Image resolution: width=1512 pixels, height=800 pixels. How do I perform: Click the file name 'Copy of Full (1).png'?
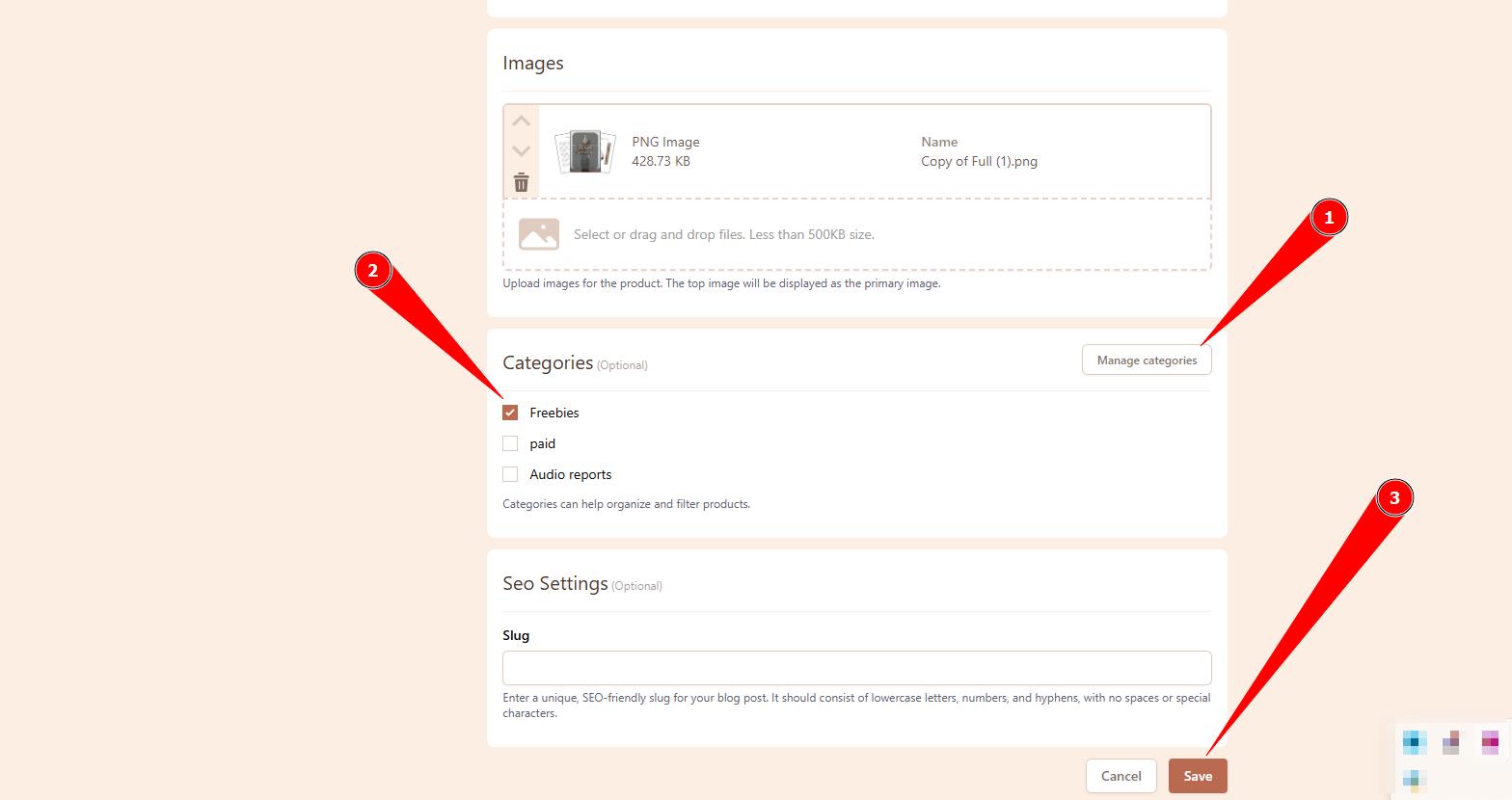pyautogui.click(x=979, y=162)
